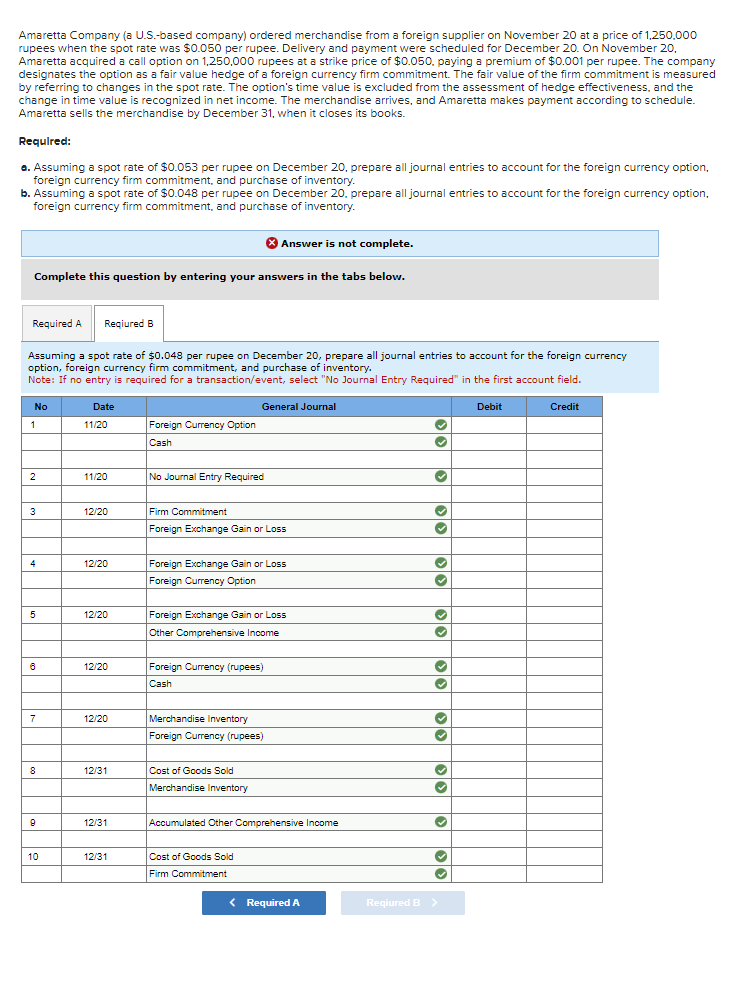Click debit cell for Accumulated Other Comprehensive Income
Image resolution: width=740 pixels, height=989 pixels.
(489, 822)
